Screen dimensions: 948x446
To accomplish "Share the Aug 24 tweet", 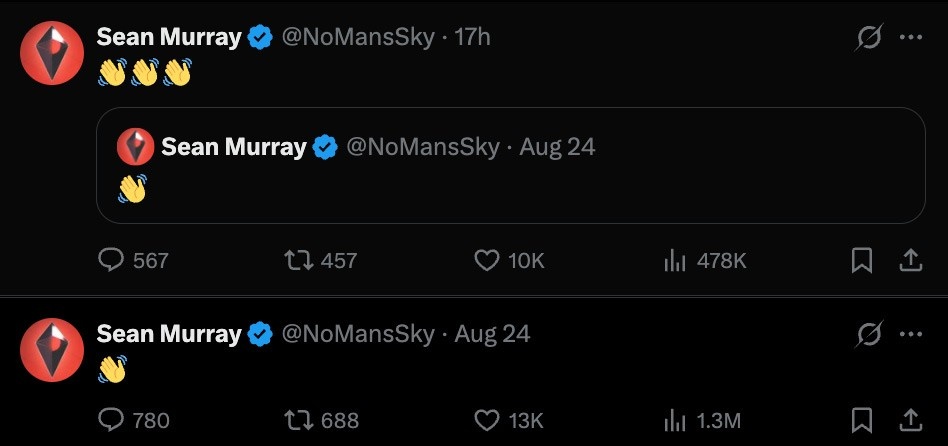I will pyautogui.click(x=910, y=420).
